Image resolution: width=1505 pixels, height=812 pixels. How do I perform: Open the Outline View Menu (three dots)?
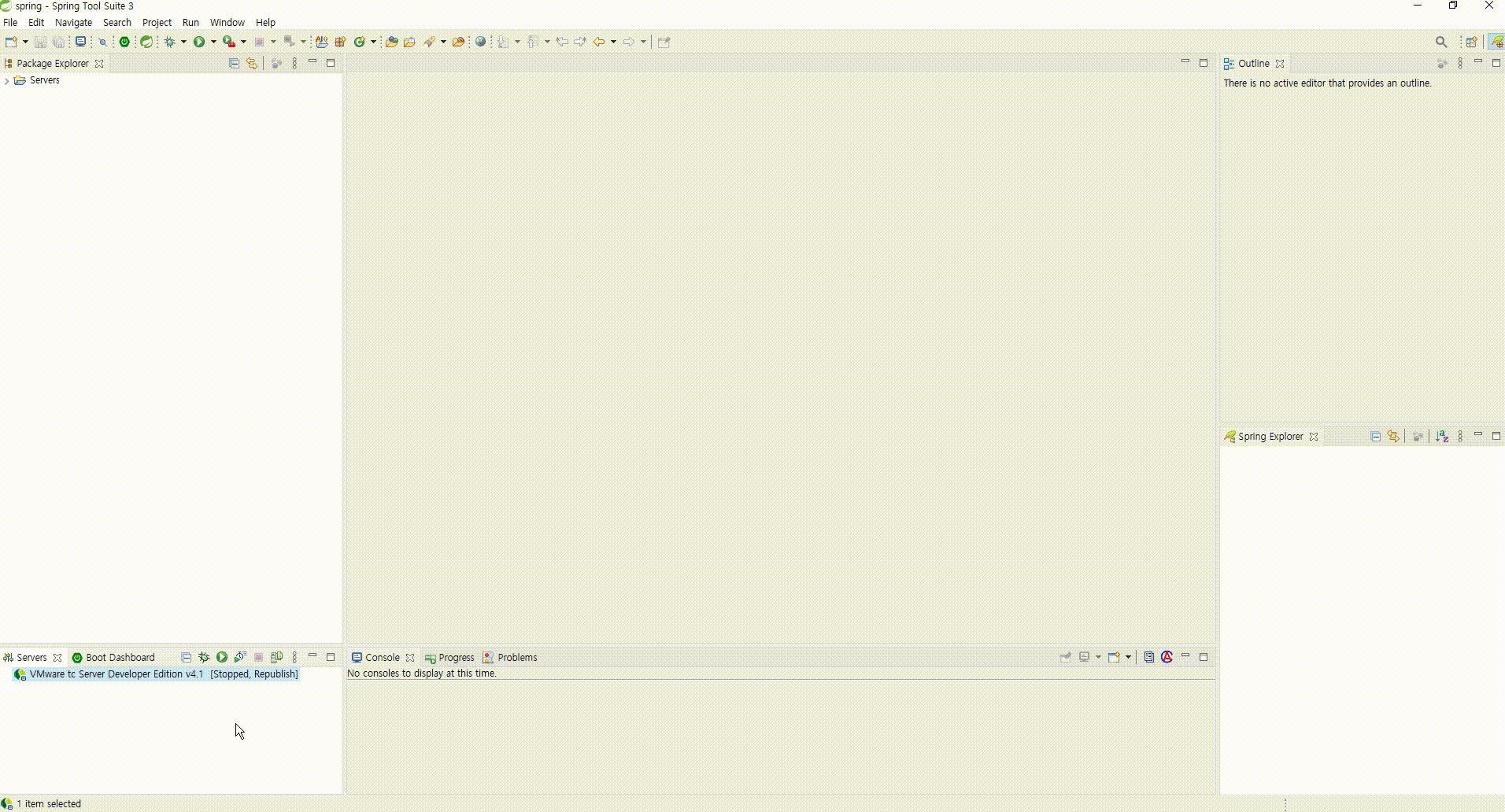(1461, 63)
